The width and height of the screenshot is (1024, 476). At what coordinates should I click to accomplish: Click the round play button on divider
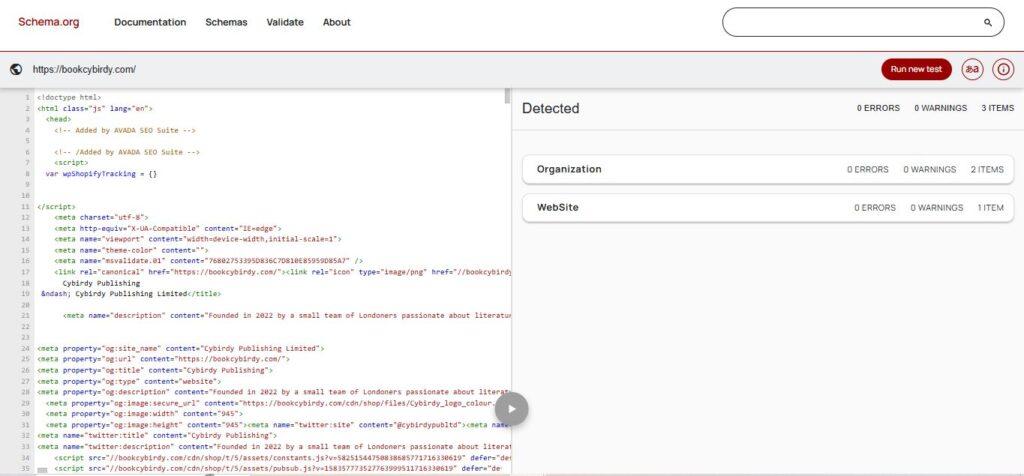pyautogui.click(x=511, y=409)
